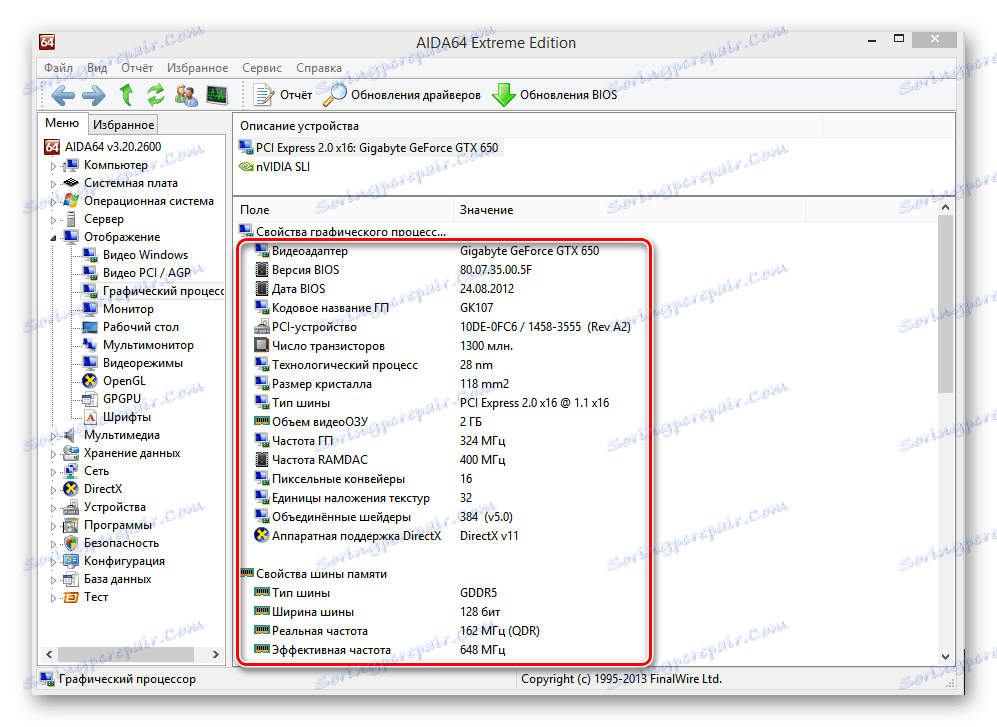
Task: Expand the Сервер tree node
Action: 54,220
